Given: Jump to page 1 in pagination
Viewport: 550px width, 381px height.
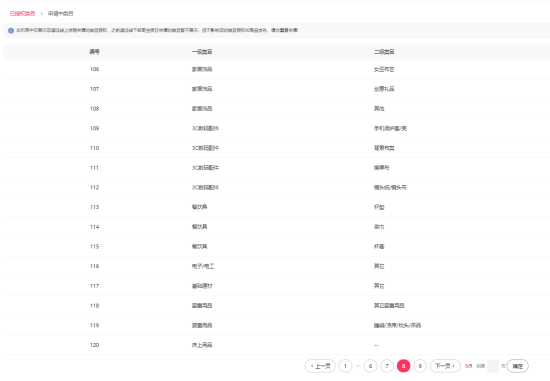Looking at the screenshot, I should 346,366.
